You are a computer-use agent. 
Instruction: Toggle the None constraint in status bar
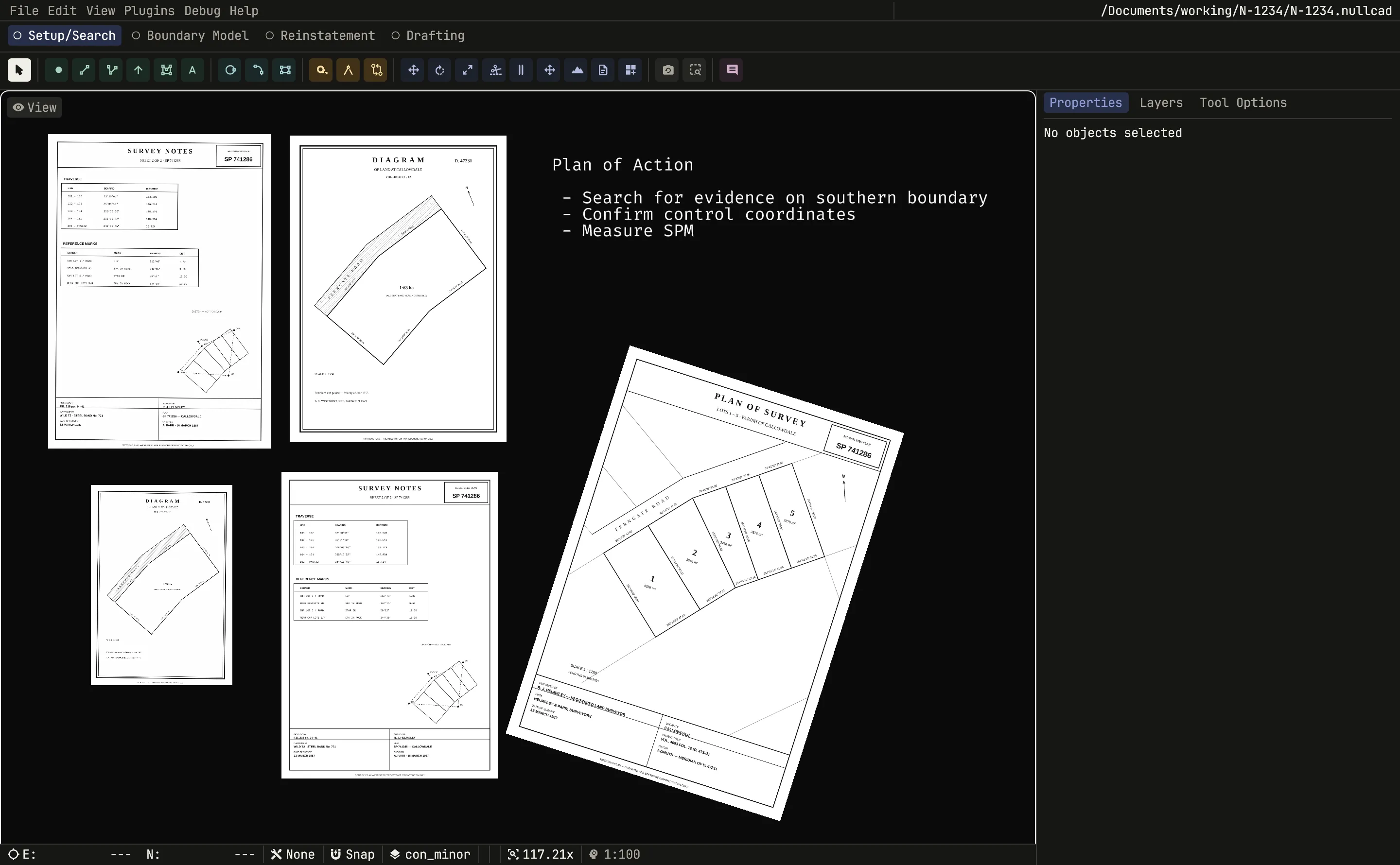(293, 854)
